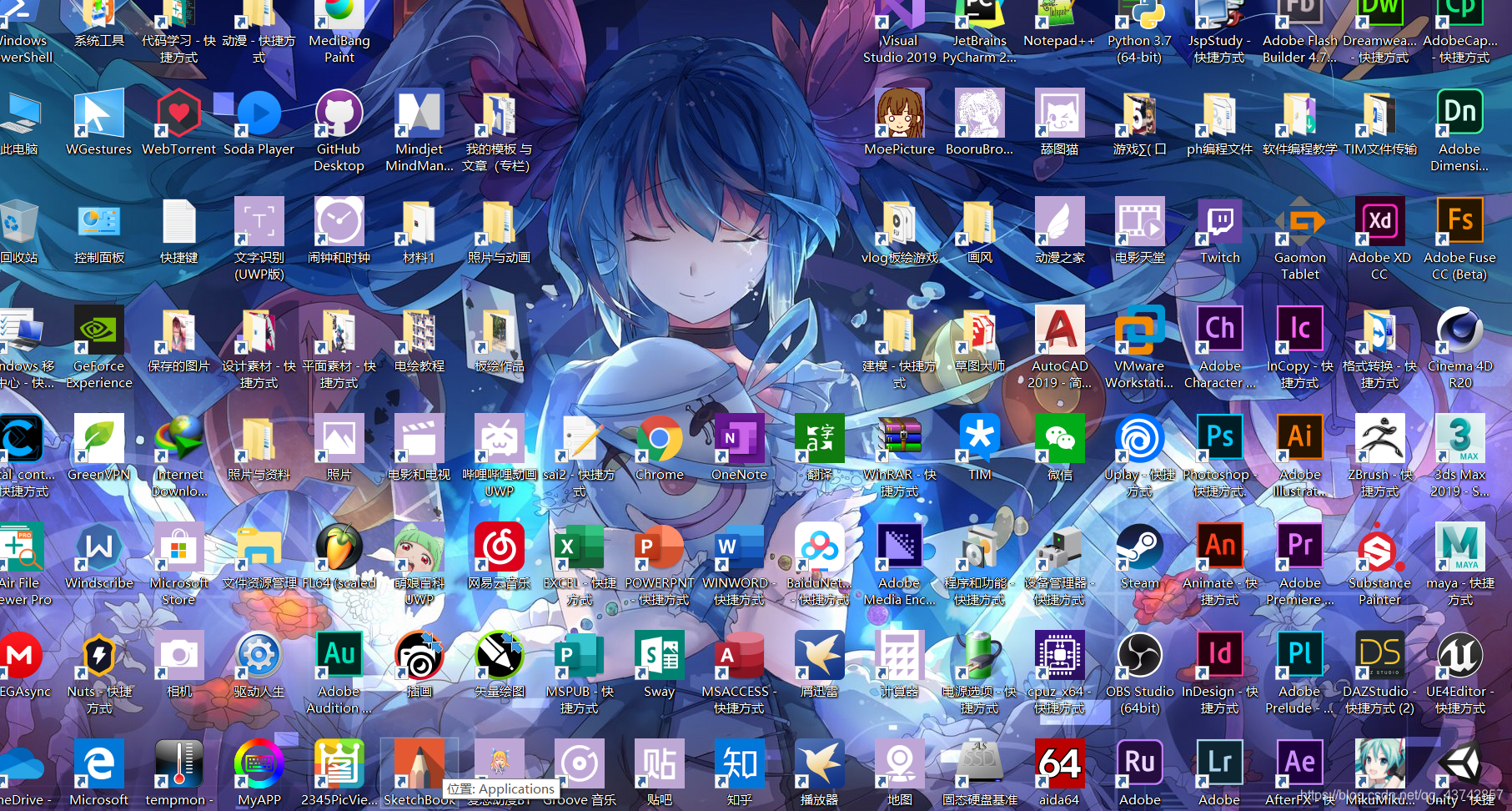This screenshot has width=1512, height=811.
Task: Select the JetBrains PyCharm icon
Action: tap(979, 13)
